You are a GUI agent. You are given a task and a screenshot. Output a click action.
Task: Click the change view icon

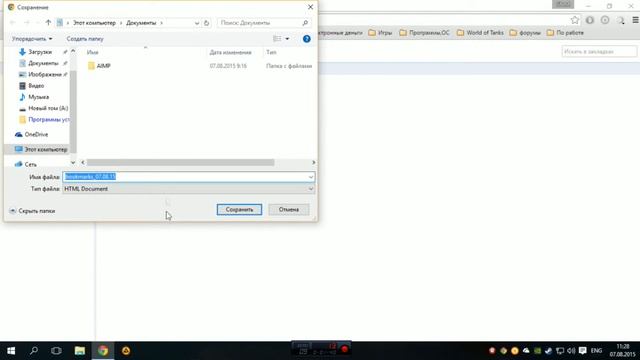click(277, 39)
